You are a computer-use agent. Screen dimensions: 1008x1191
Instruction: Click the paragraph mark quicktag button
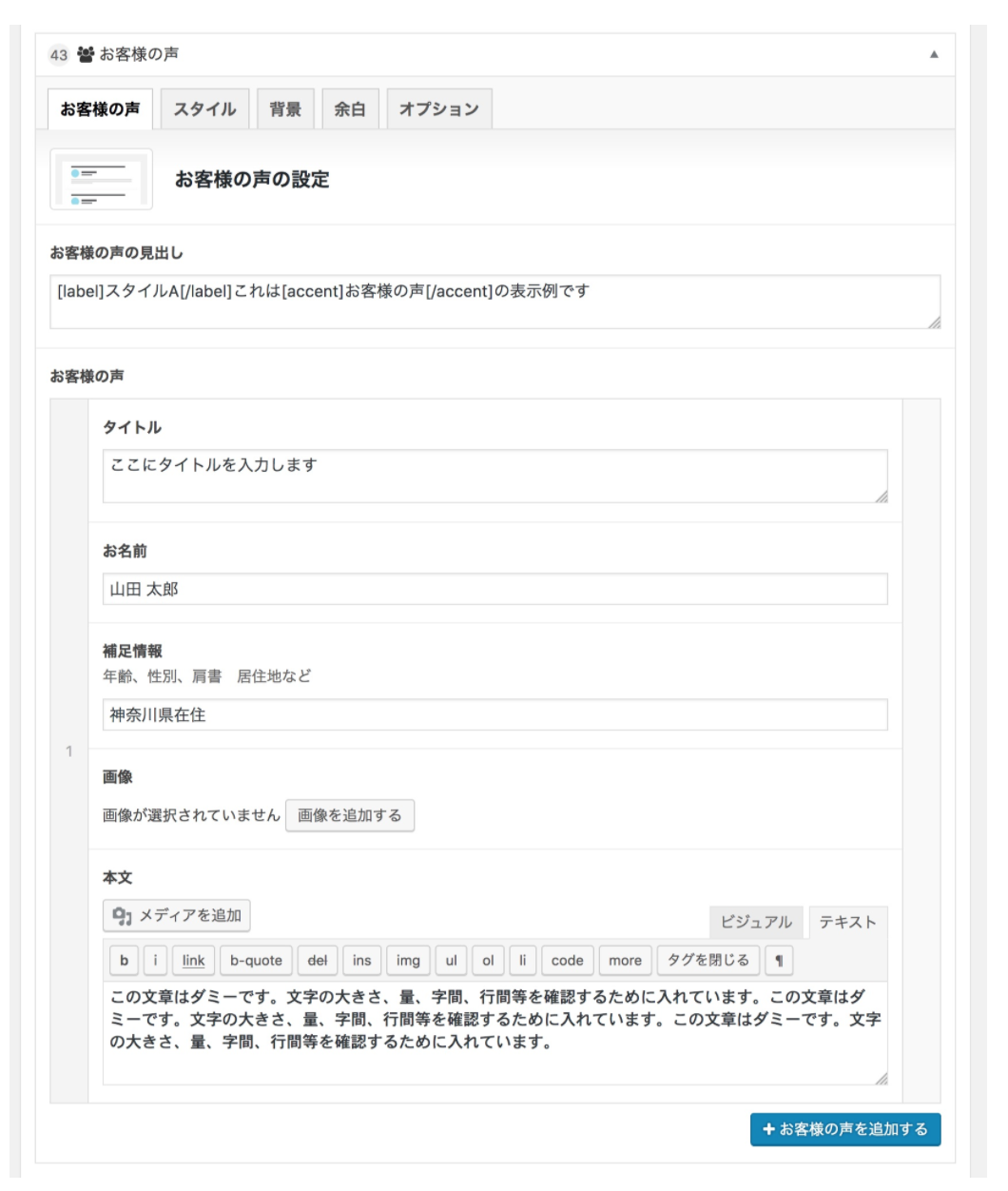(779, 961)
